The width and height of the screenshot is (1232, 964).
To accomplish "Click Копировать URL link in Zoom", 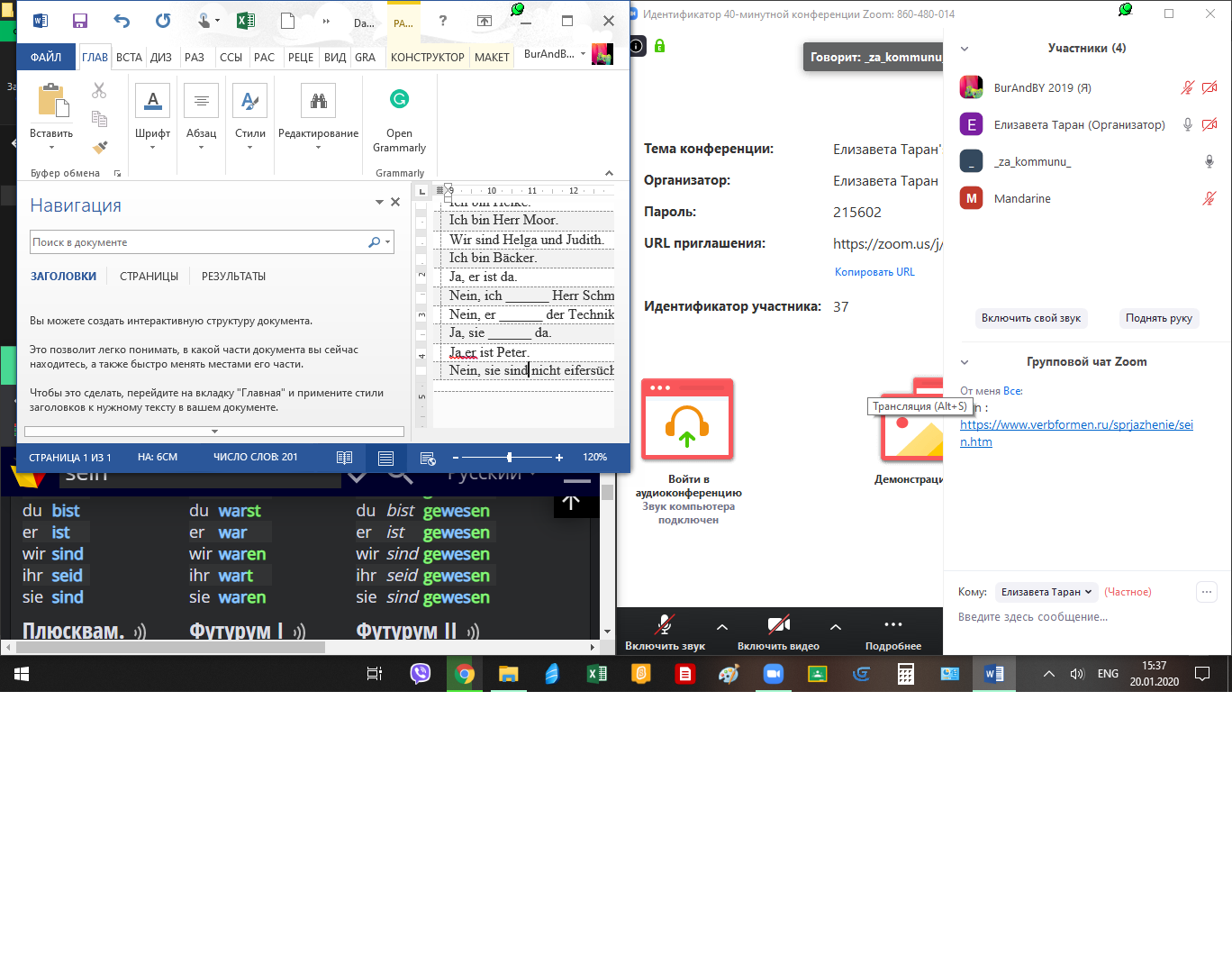I will point(874,272).
